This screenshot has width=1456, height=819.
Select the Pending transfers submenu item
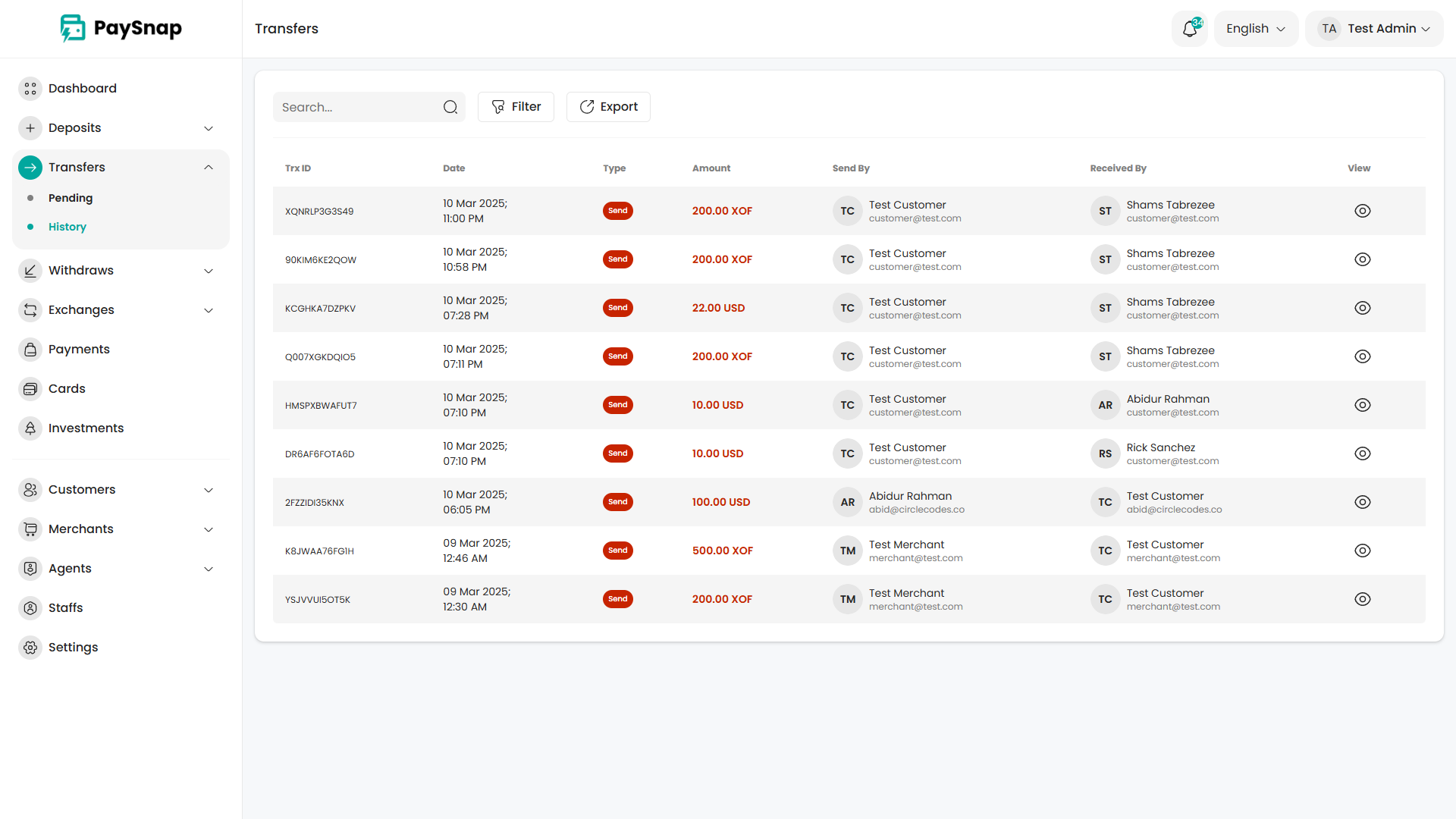(x=71, y=198)
